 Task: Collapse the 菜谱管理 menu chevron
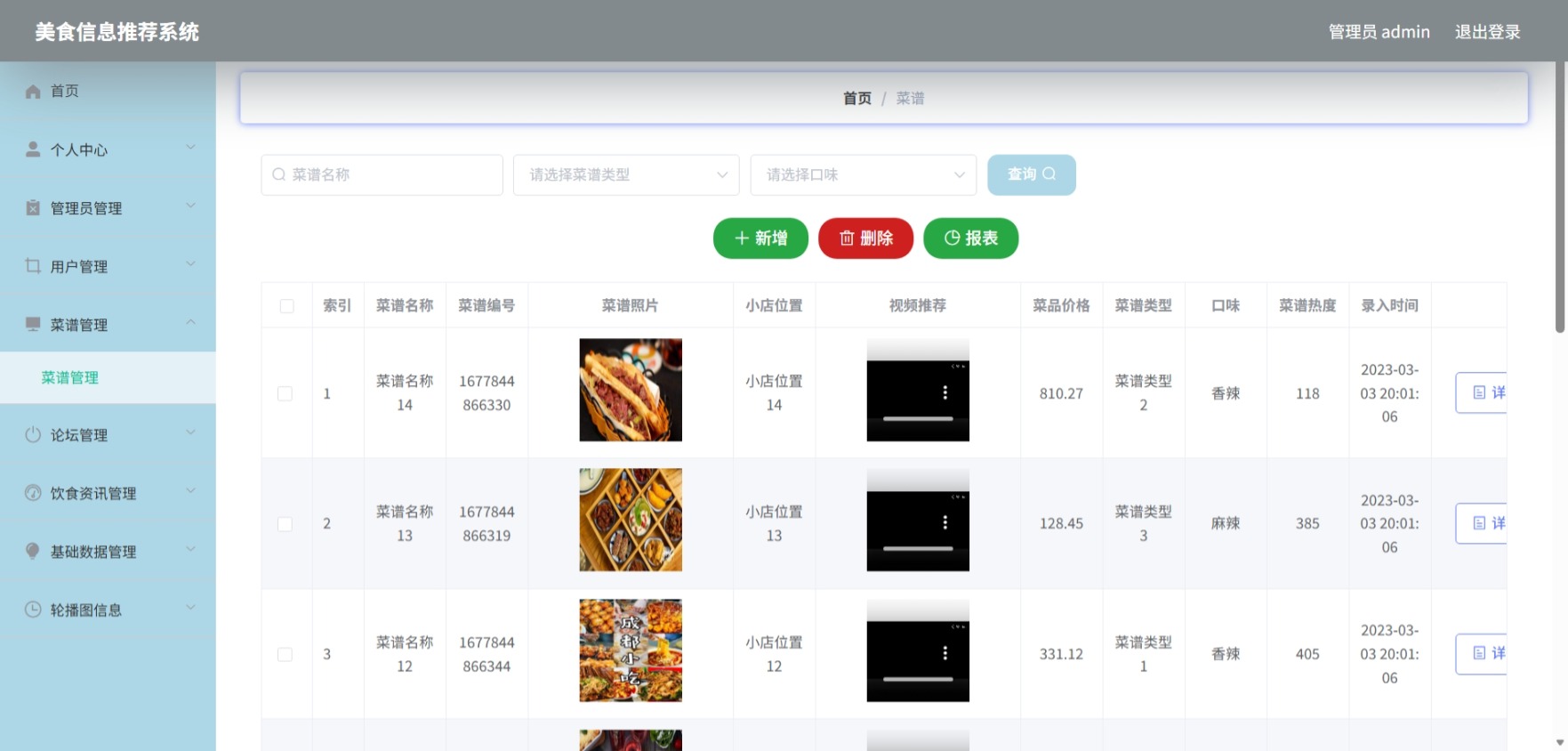coord(190,322)
